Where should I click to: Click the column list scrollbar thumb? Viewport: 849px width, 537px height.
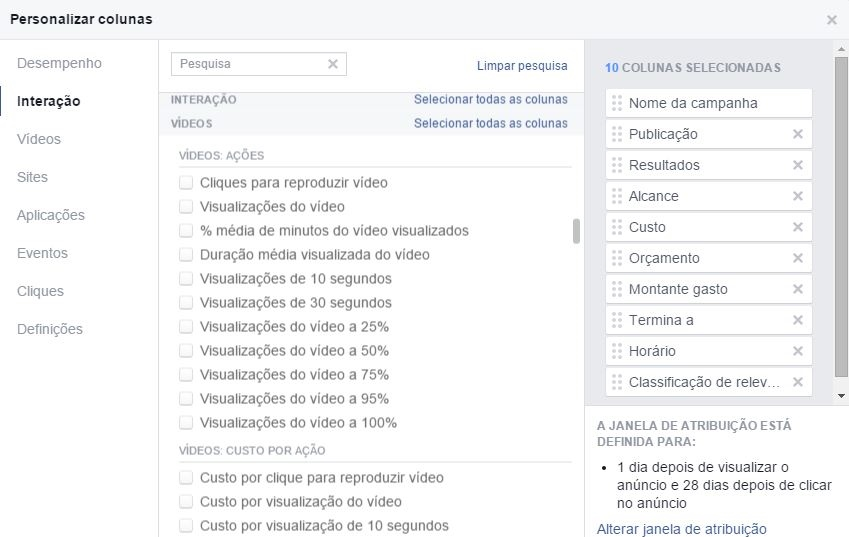(576, 231)
